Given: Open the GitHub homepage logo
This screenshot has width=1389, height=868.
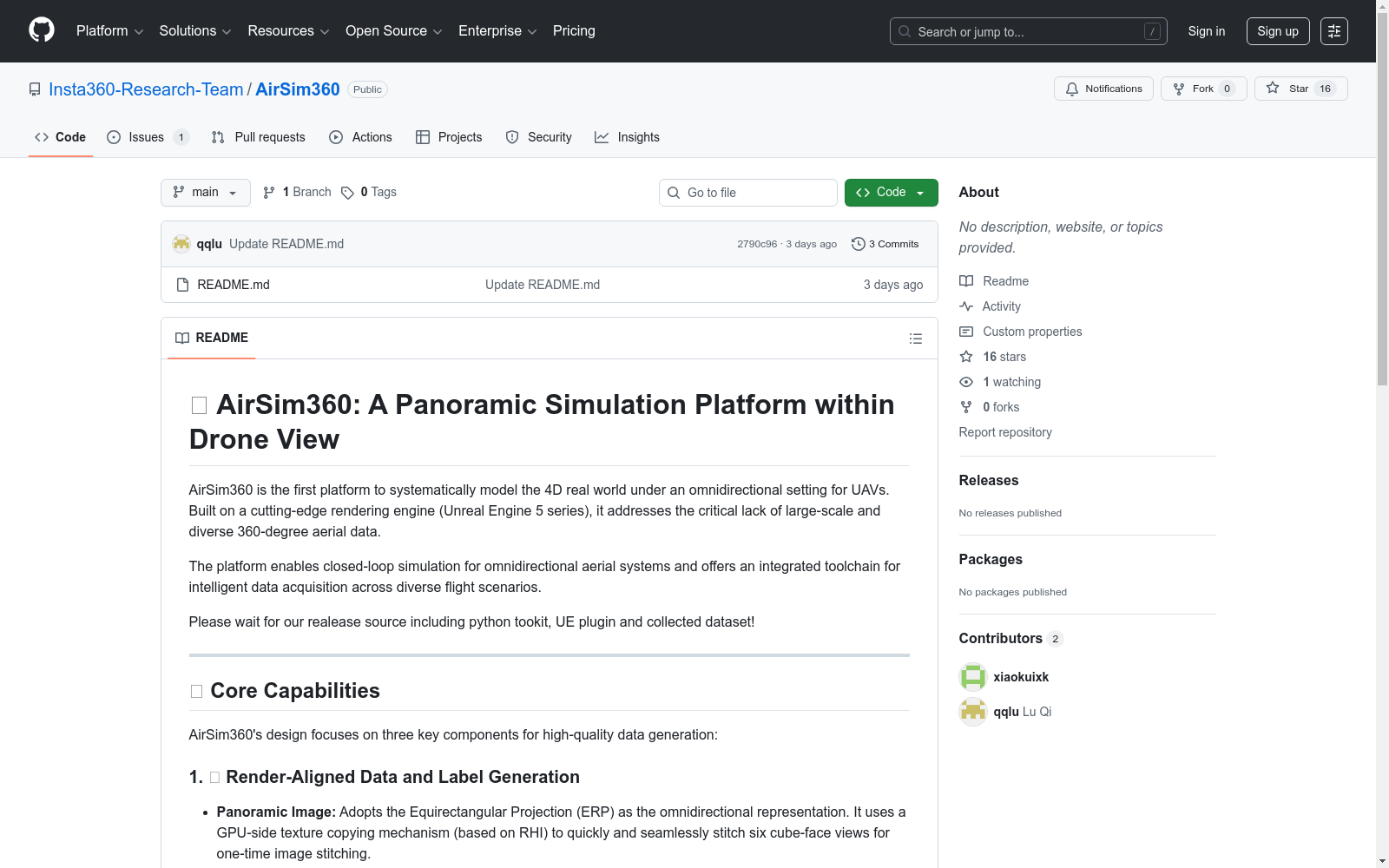Looking at the screenshot, I should click(42, 30).
